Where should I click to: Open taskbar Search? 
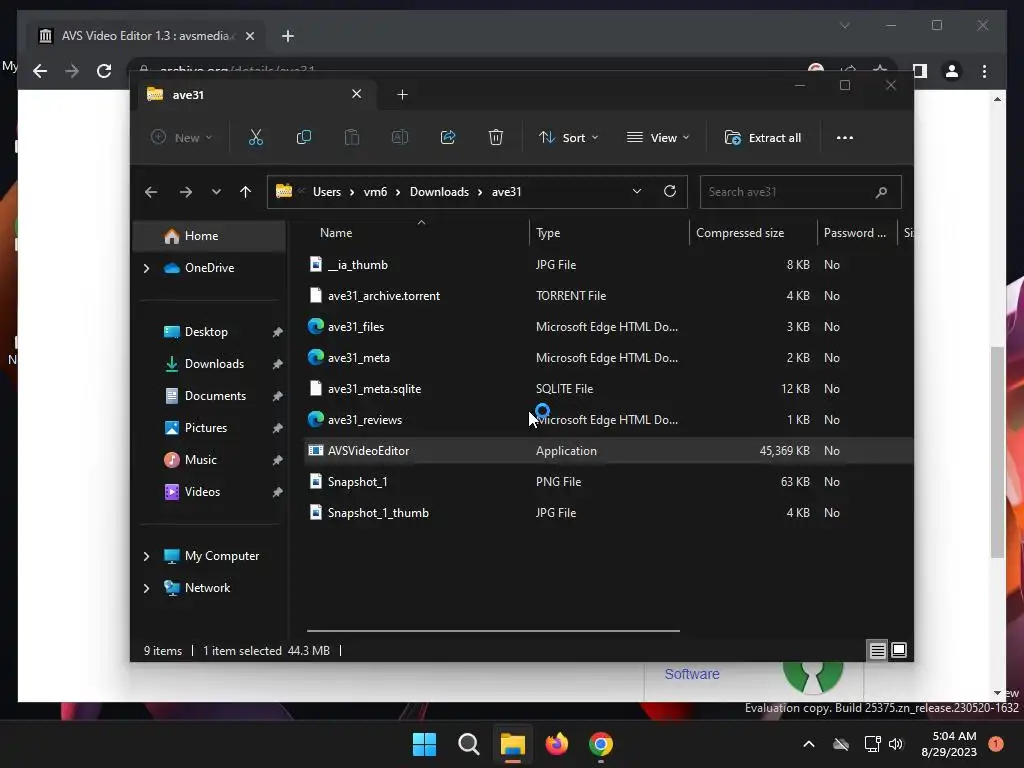tap(468, 744)
